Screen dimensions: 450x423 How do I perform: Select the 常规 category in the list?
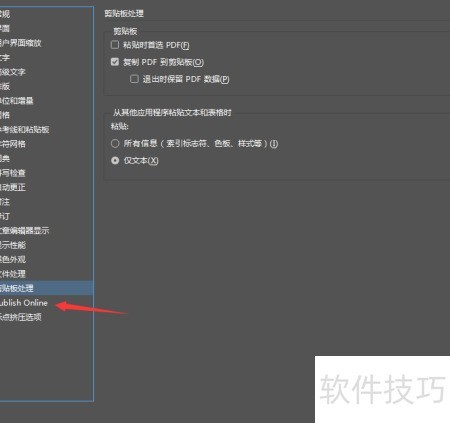(46, 14)
